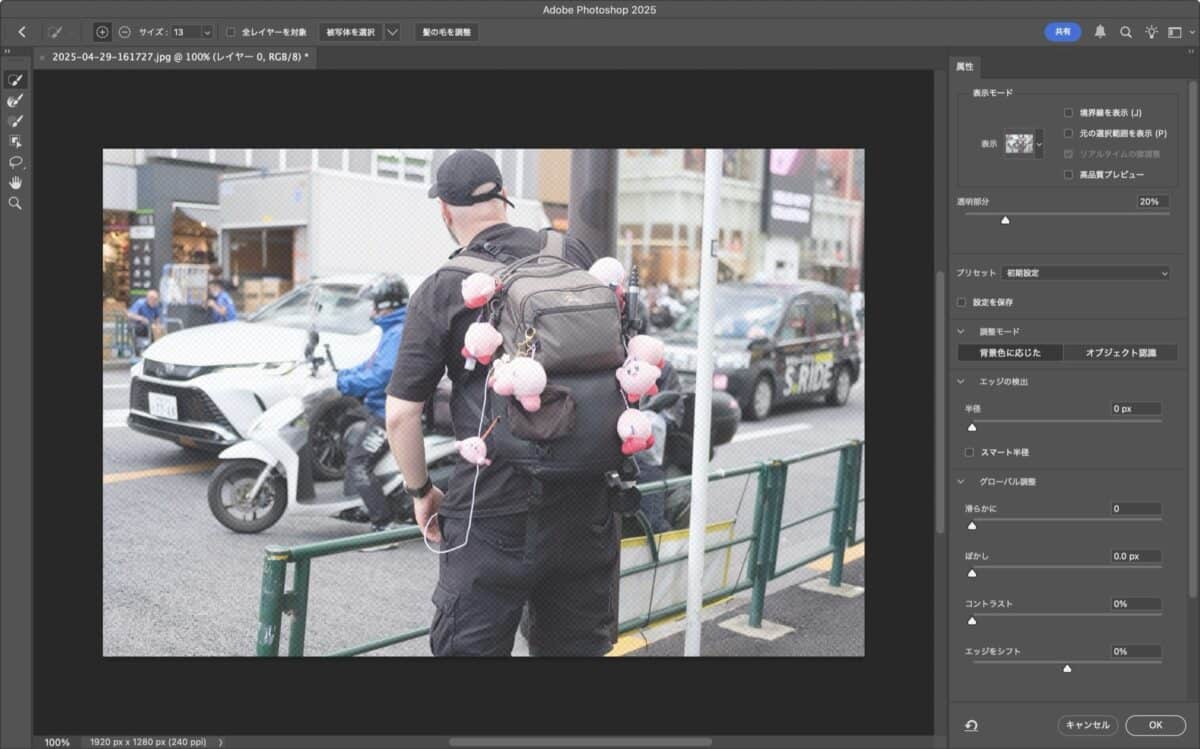
Task: Click the 100% zoom level in status bar
Action: tap(57, 742)
